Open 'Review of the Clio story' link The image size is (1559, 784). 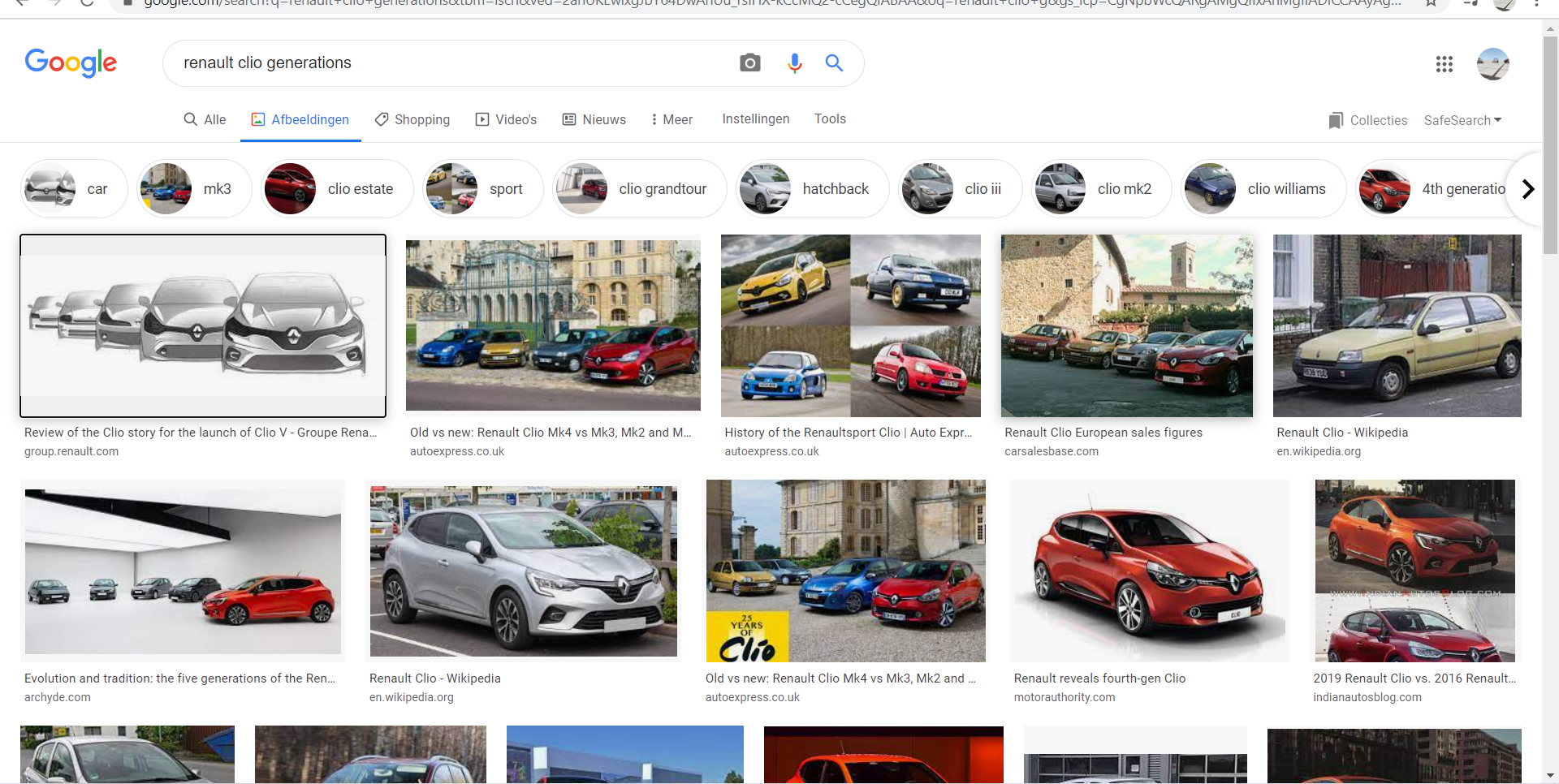201,433
